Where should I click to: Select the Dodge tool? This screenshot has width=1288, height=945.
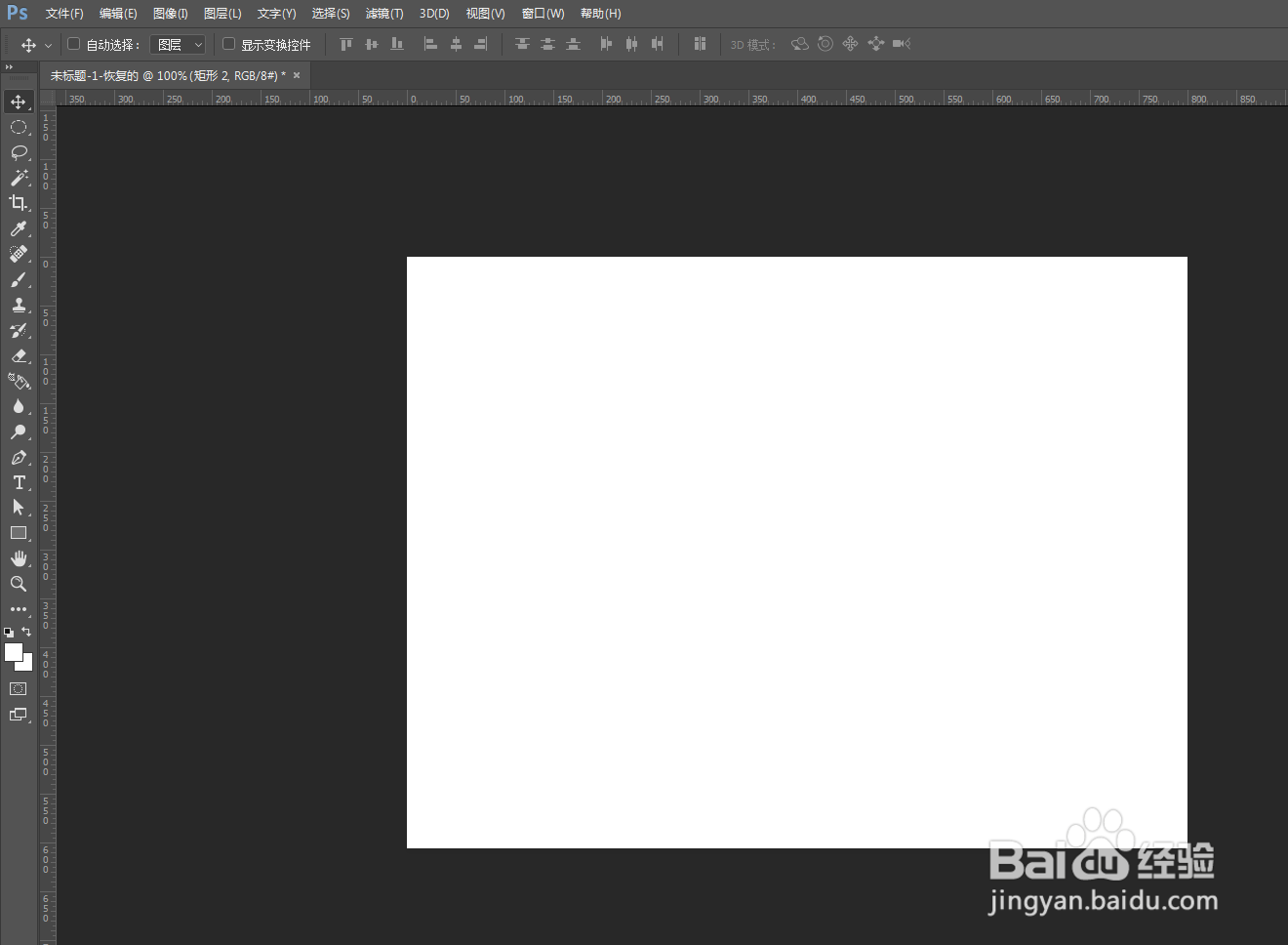pos(19,431)
